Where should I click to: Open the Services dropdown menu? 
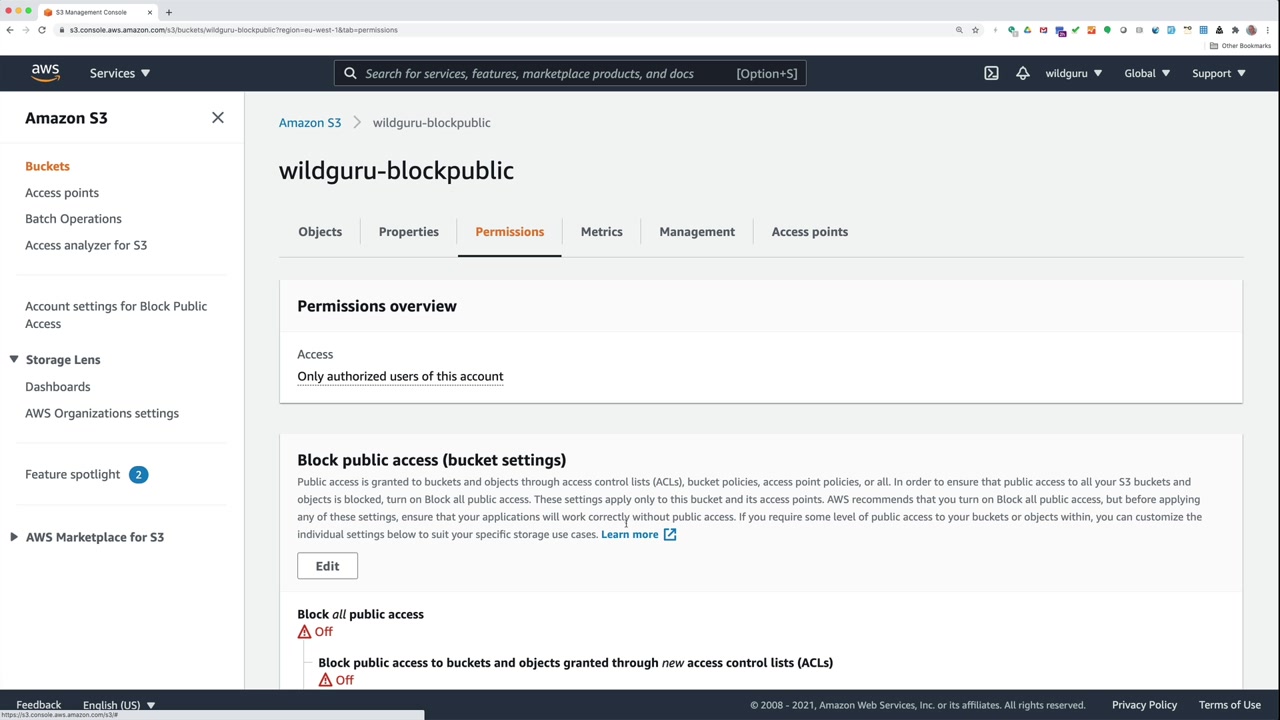pos(119,73)
